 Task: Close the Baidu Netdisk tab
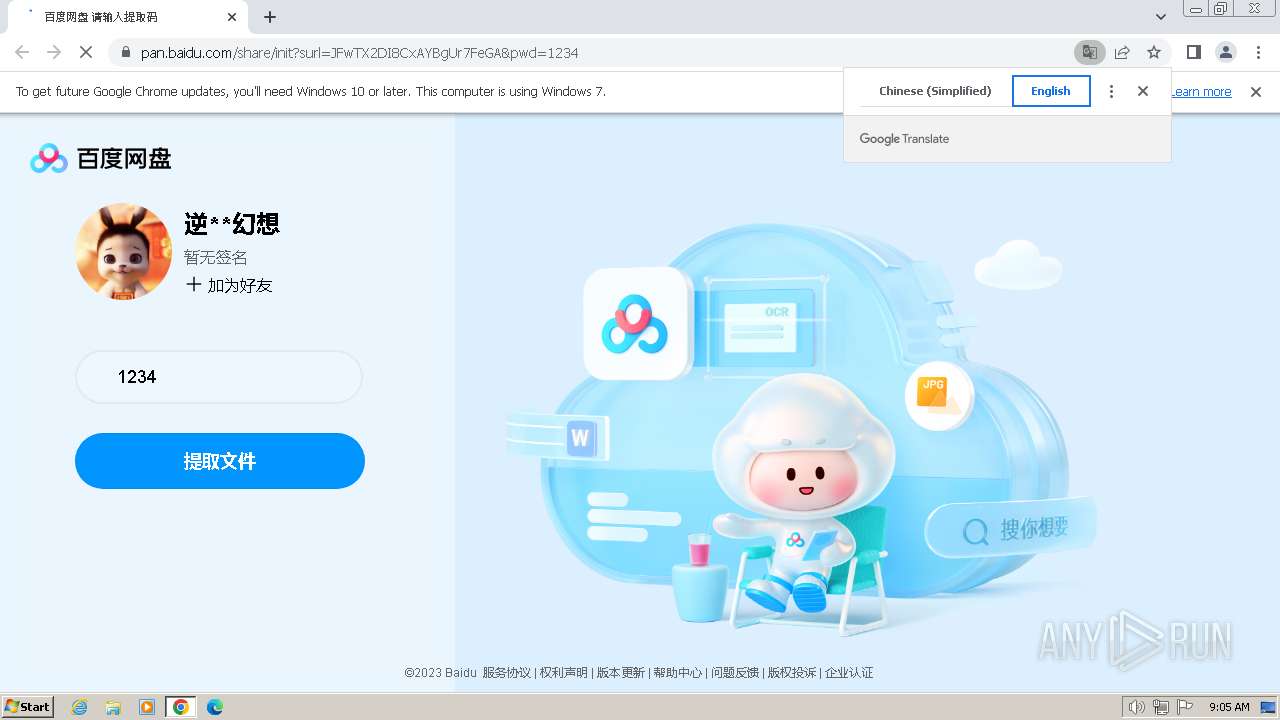(x=232, y=17)
